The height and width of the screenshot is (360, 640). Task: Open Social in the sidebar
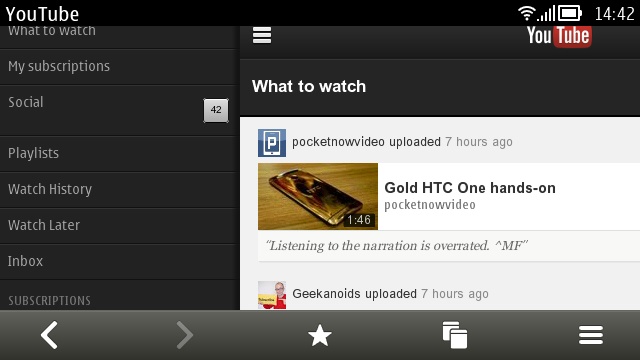click(119, 111)
